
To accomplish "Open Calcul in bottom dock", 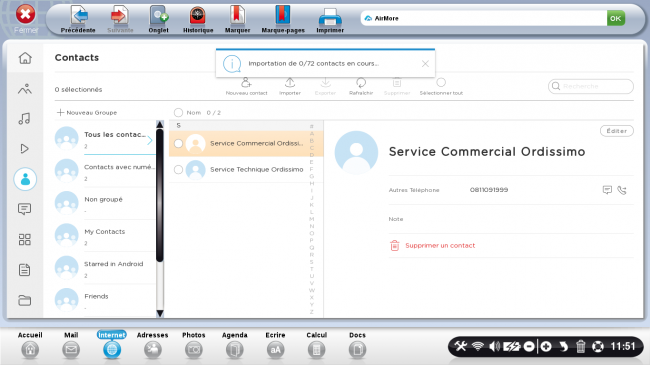I will (x=316, y=345).
